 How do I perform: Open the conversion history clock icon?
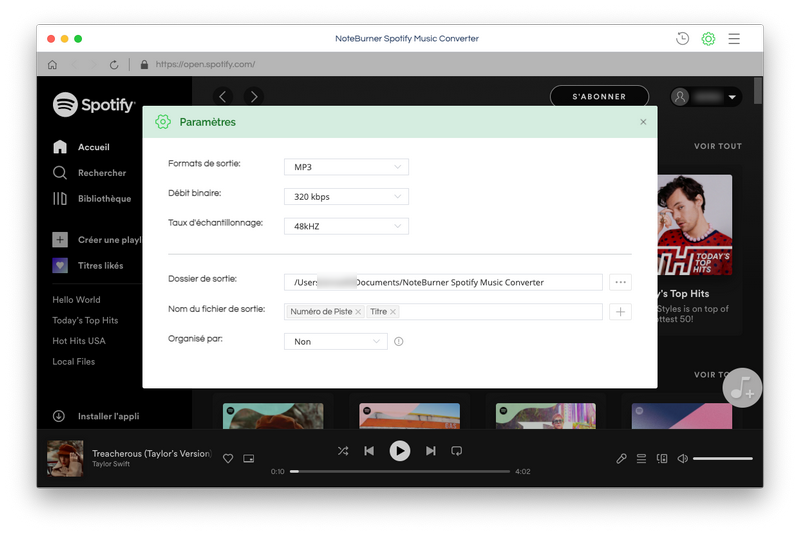(682, 39)
